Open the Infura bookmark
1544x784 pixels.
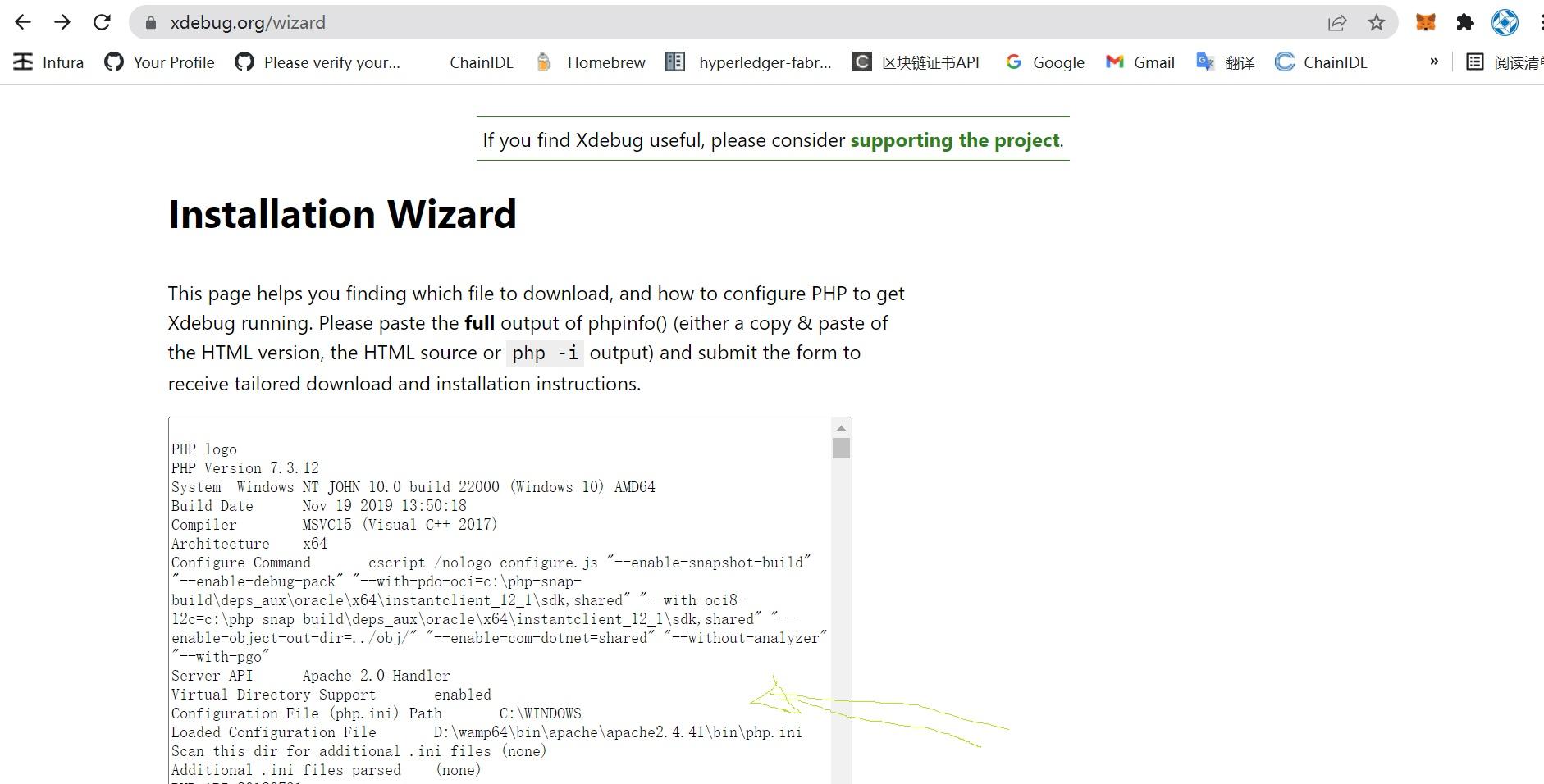[48, 62]
